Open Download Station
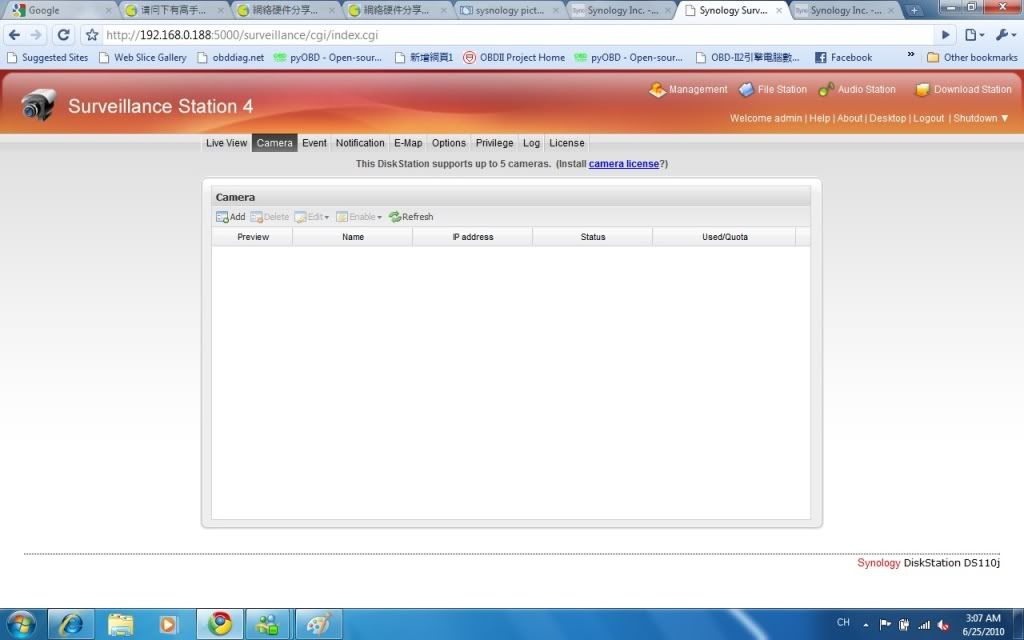Viewport: 1024px width, 640px height. click(x=923, y=90)
